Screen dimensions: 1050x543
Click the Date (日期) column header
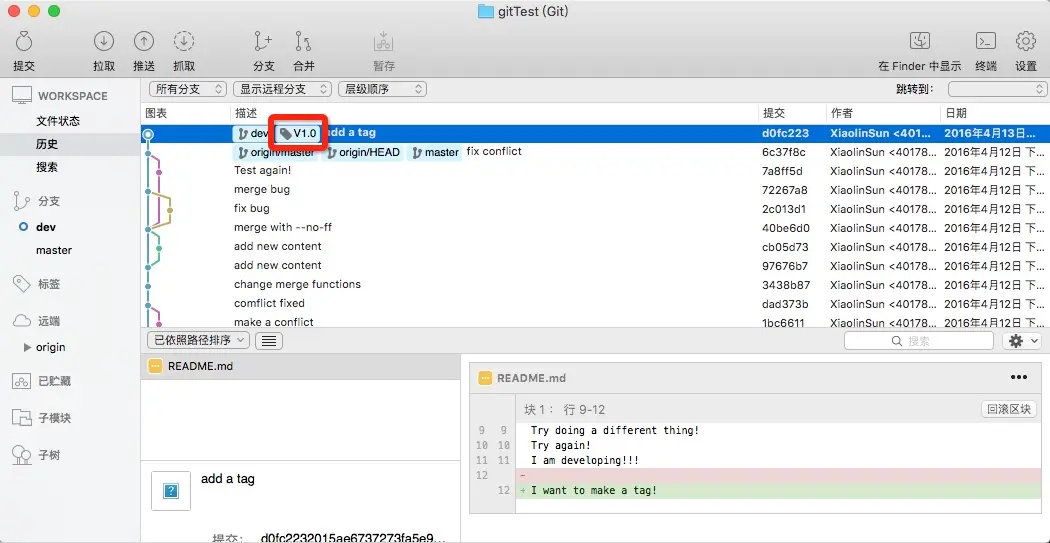pyautogui.click(x=994, y=113)
